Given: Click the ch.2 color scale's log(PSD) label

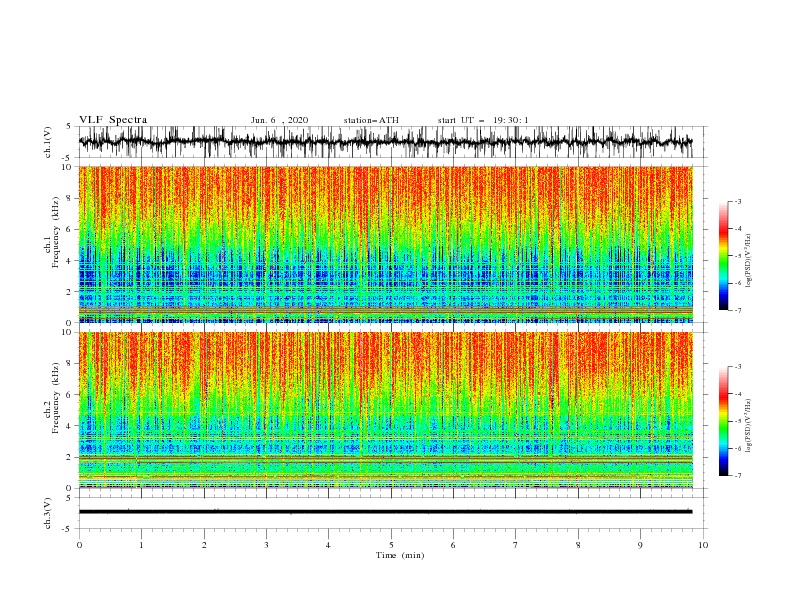Looking at the screenshot, I should (x=748, y=426).
